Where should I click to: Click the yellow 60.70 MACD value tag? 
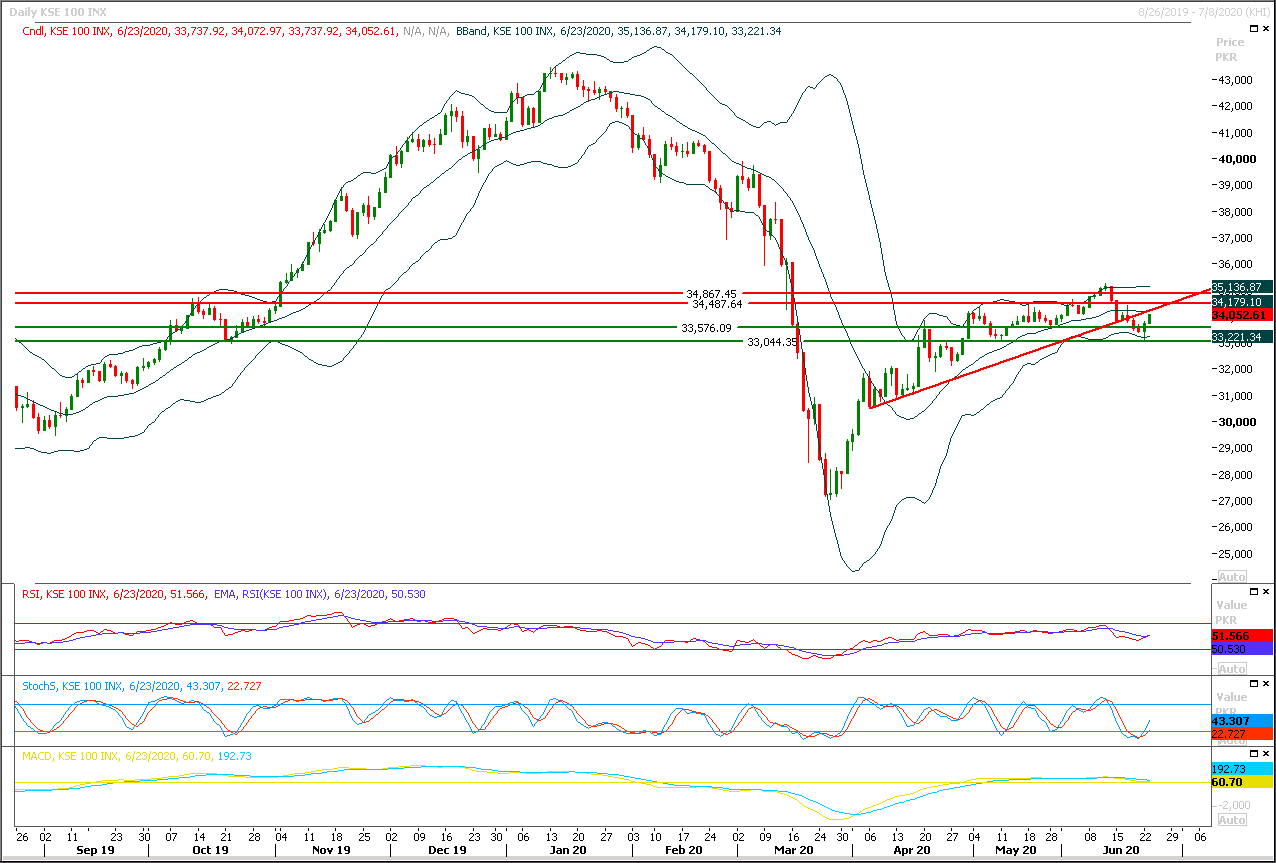(x=1241, y=782)
